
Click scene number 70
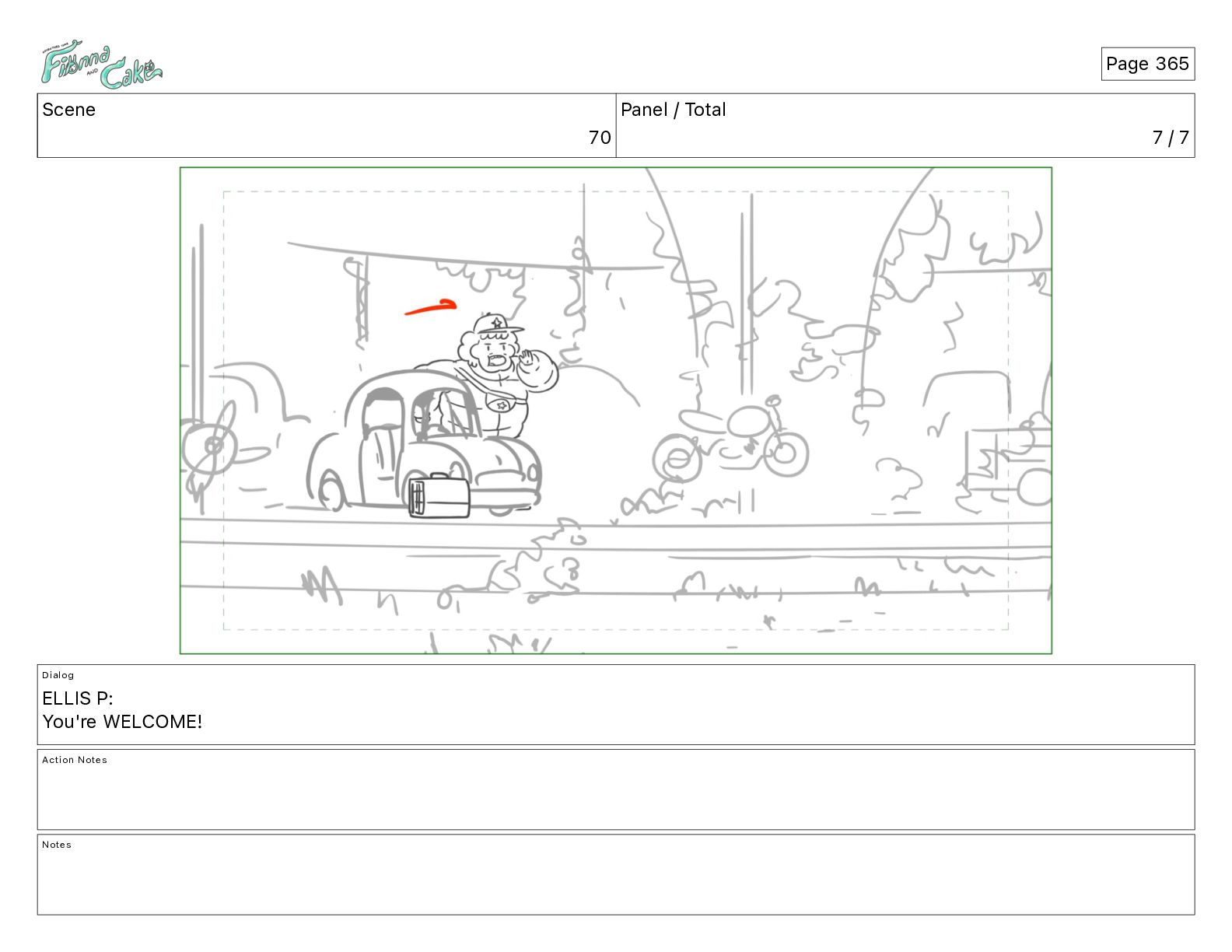point(600,138)
